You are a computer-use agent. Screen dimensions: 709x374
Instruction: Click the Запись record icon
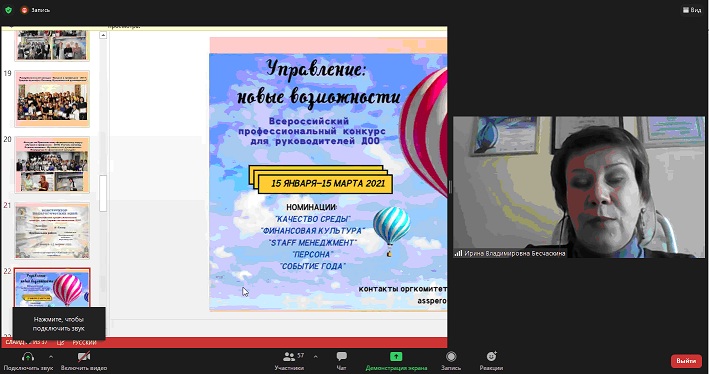(x=451, y=356)
